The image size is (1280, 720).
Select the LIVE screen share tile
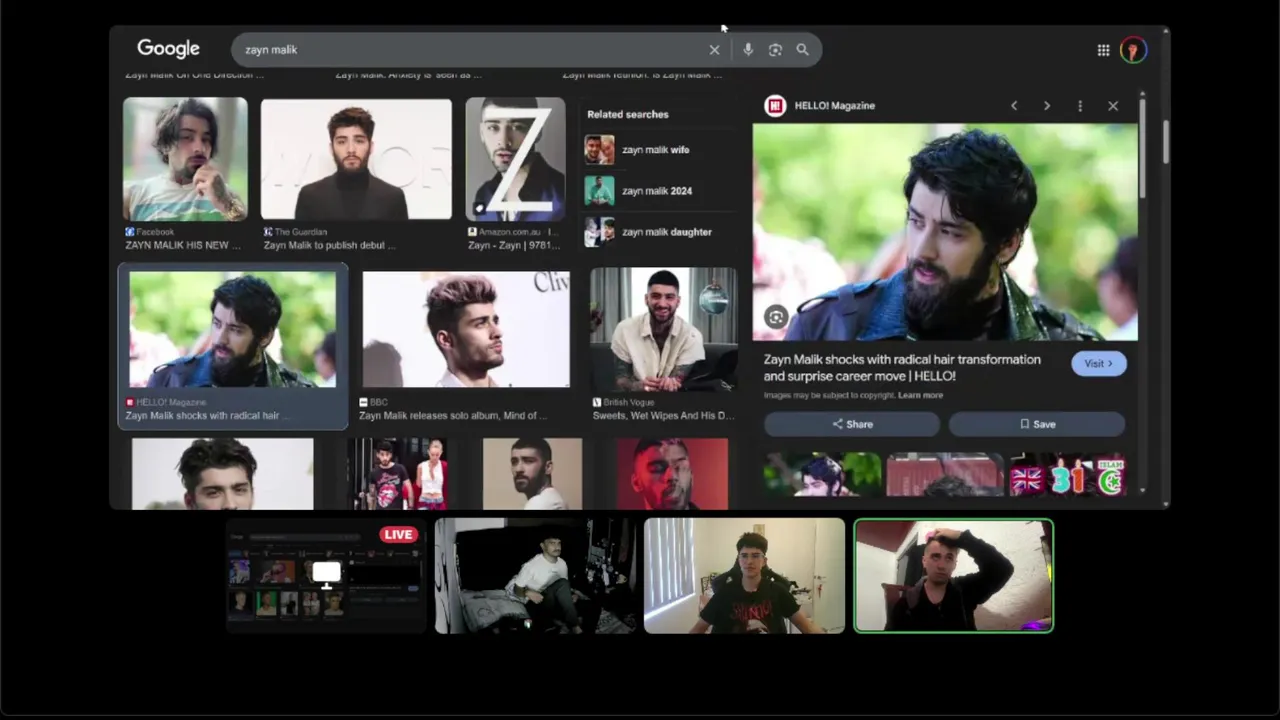pyautogui.click(x=326, y=575)
